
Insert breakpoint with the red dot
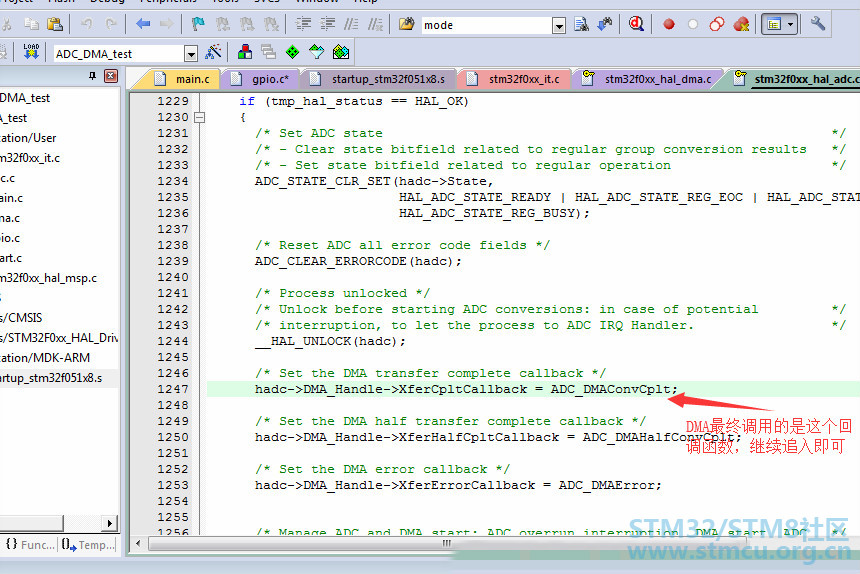tap(669, 25)
